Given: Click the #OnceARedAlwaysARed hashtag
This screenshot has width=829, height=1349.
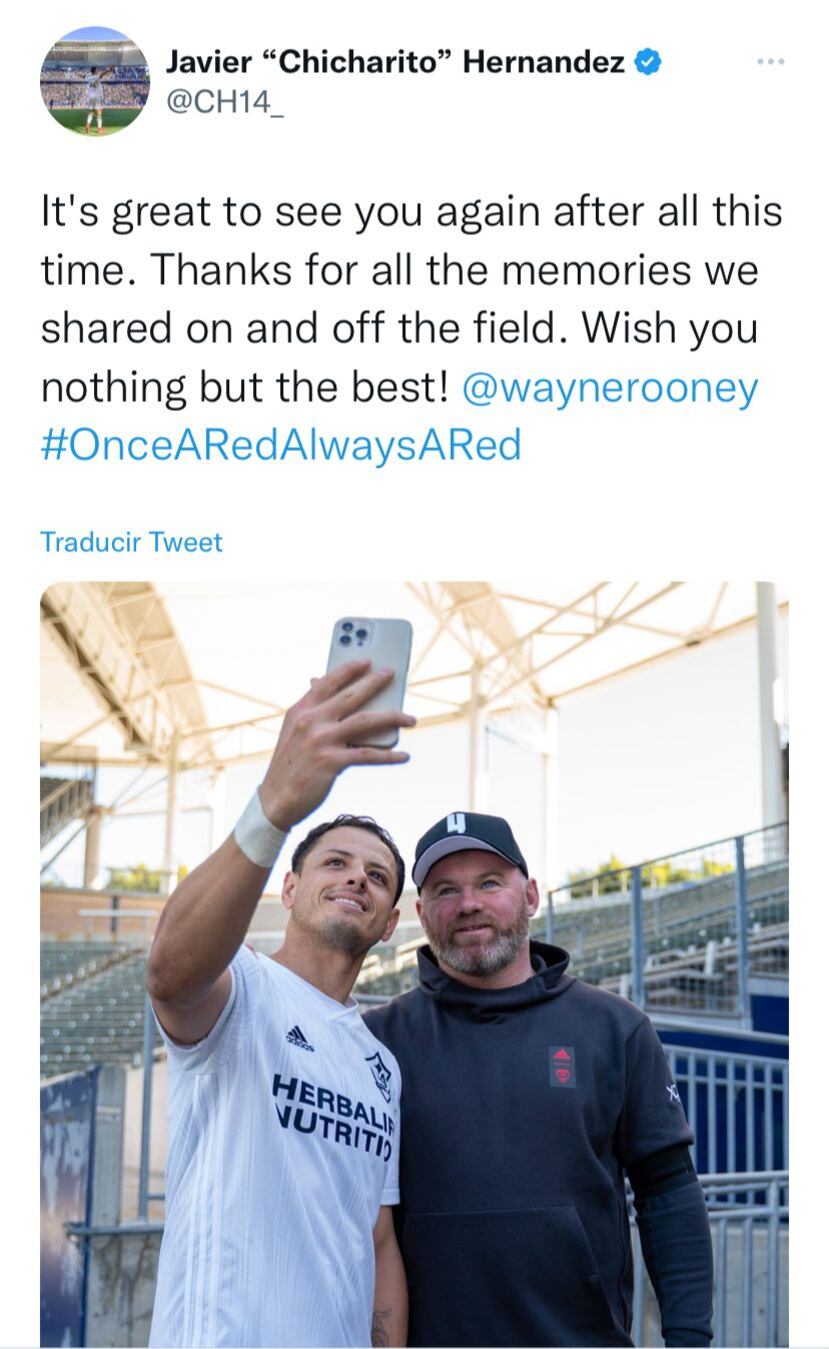Looking at the screenshot, I should click(281, 444).
